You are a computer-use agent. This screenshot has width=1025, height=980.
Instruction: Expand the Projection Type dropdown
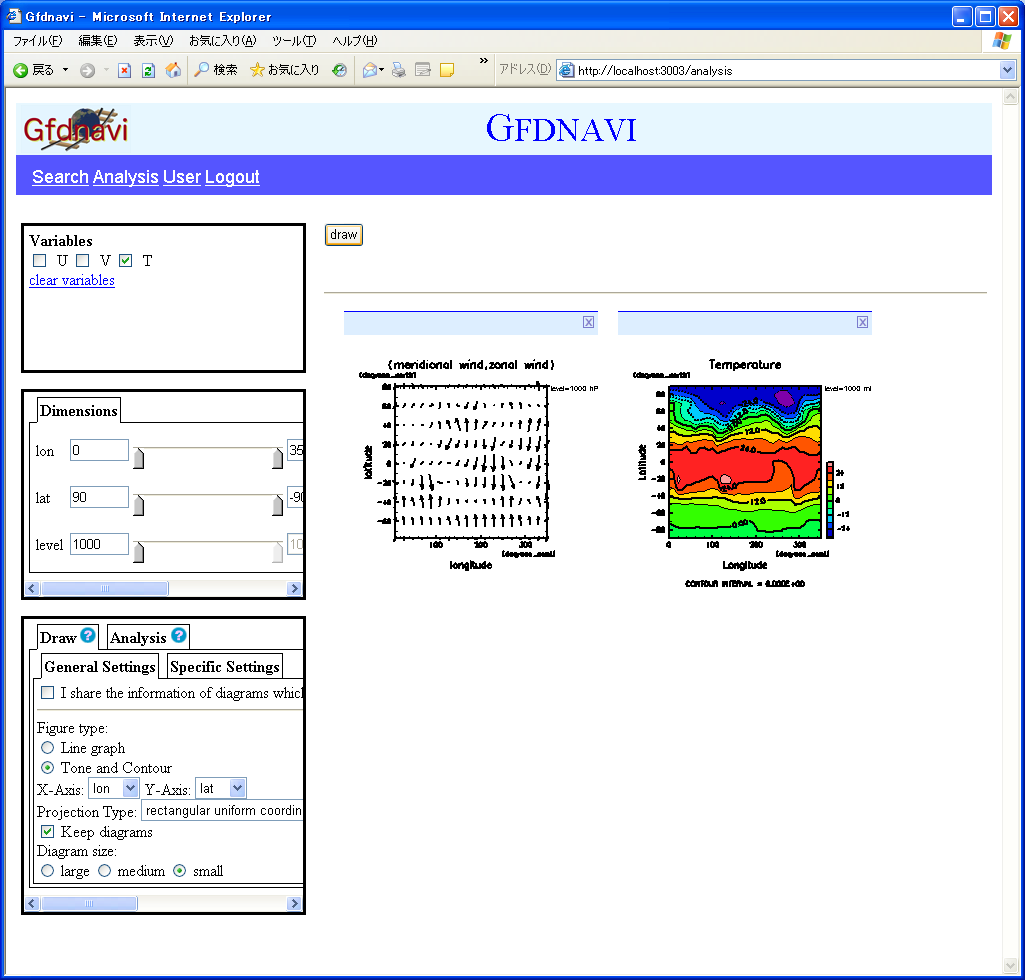(222, 810)
